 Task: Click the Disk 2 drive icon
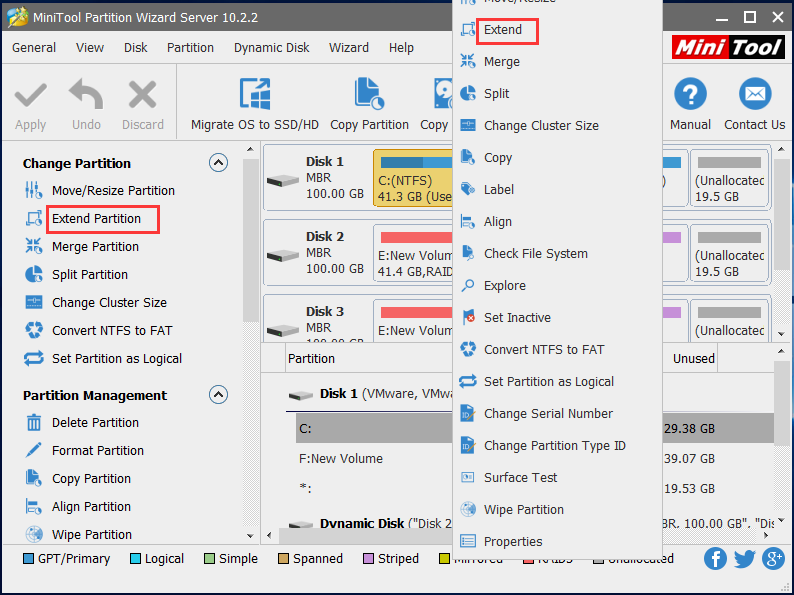[283, 256]
